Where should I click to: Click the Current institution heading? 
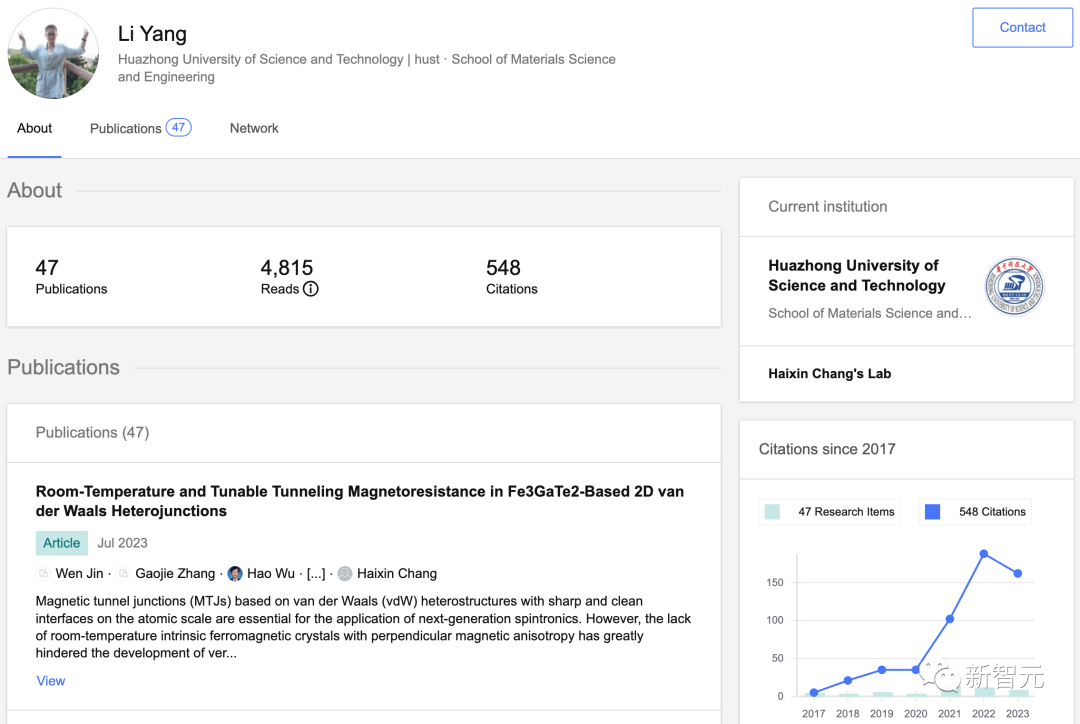pos(828,207)
